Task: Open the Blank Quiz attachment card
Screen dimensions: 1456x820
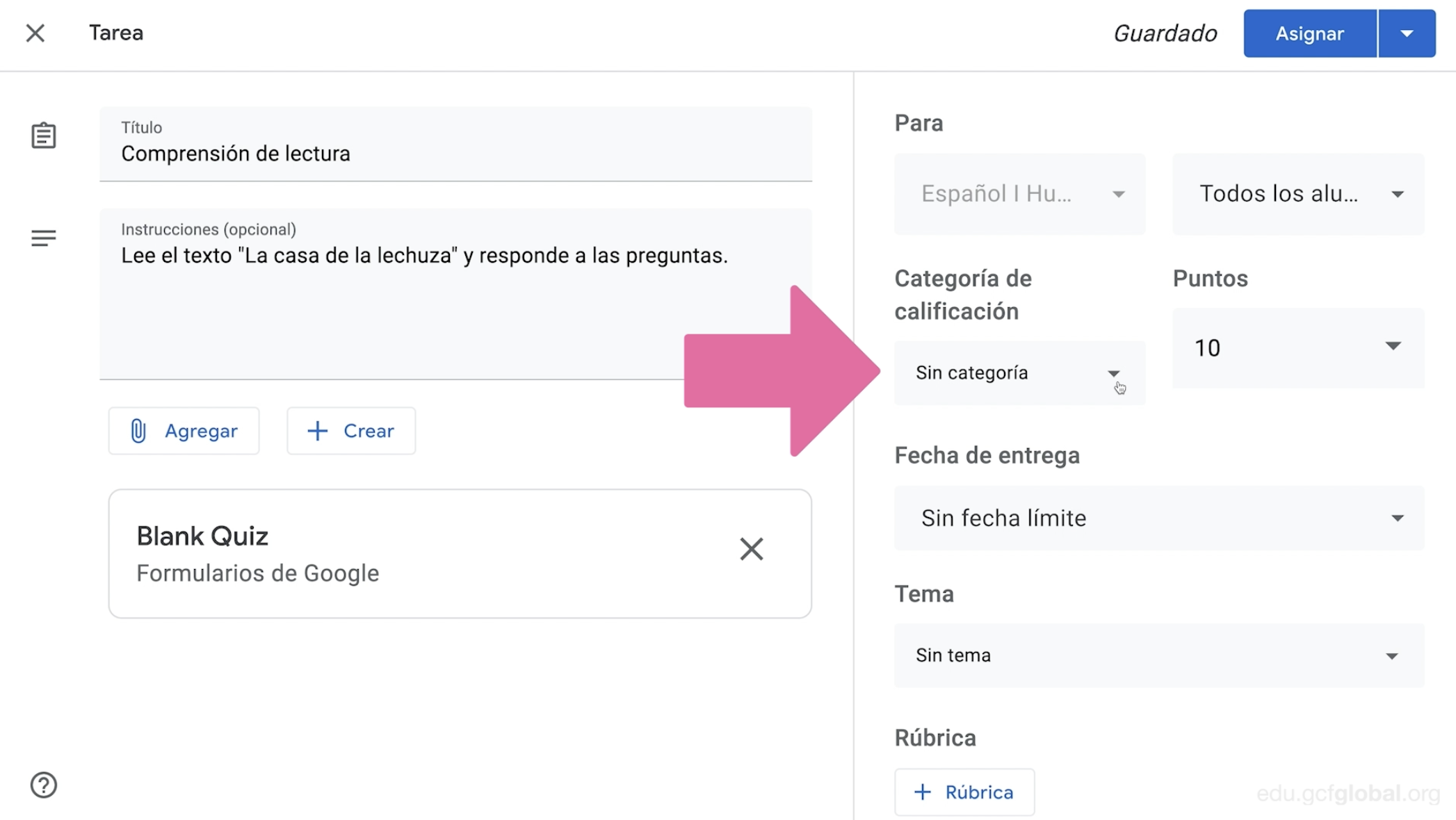Action: coord(460,554)
